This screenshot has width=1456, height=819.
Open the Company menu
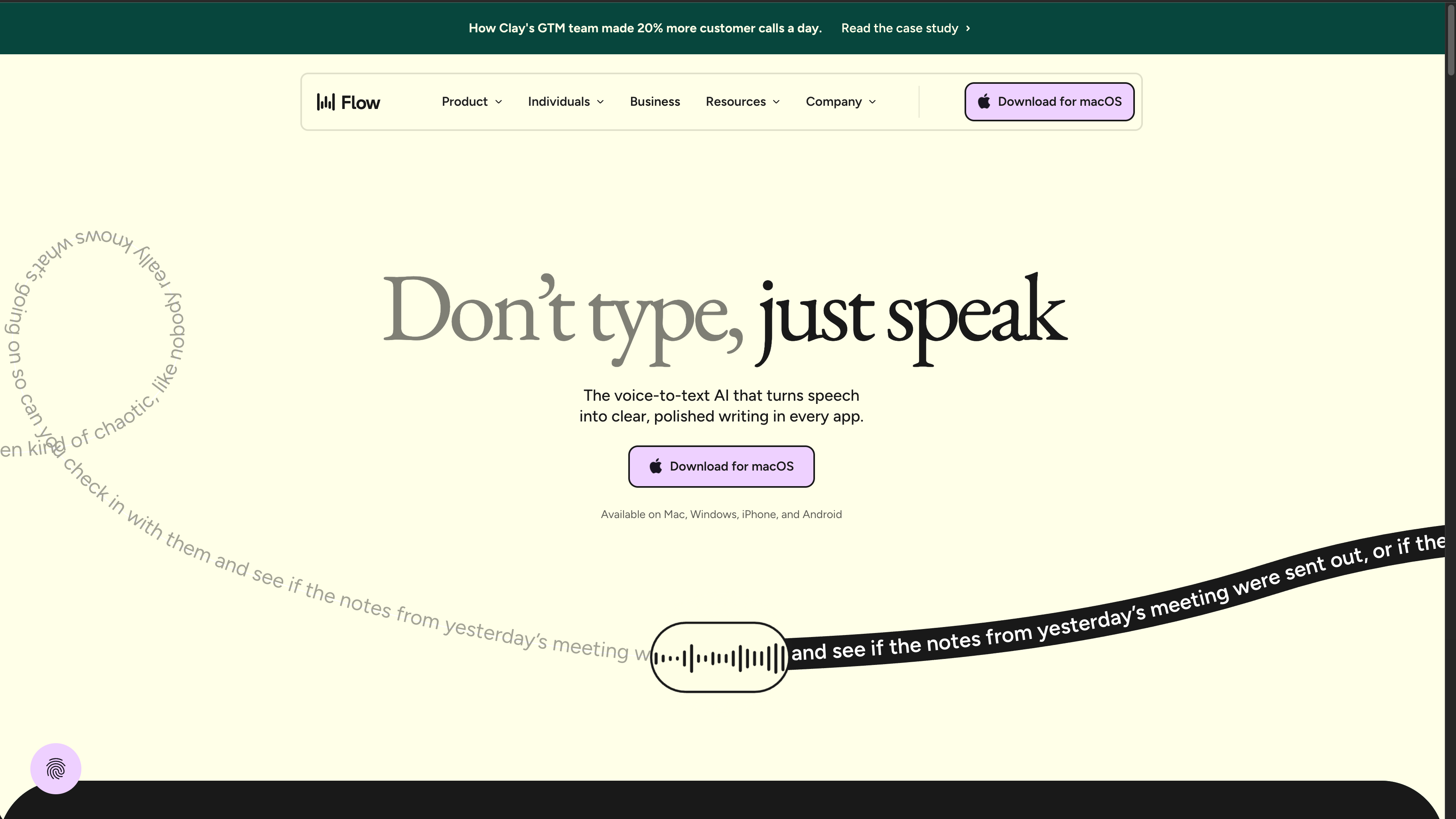tap(840, 102)
